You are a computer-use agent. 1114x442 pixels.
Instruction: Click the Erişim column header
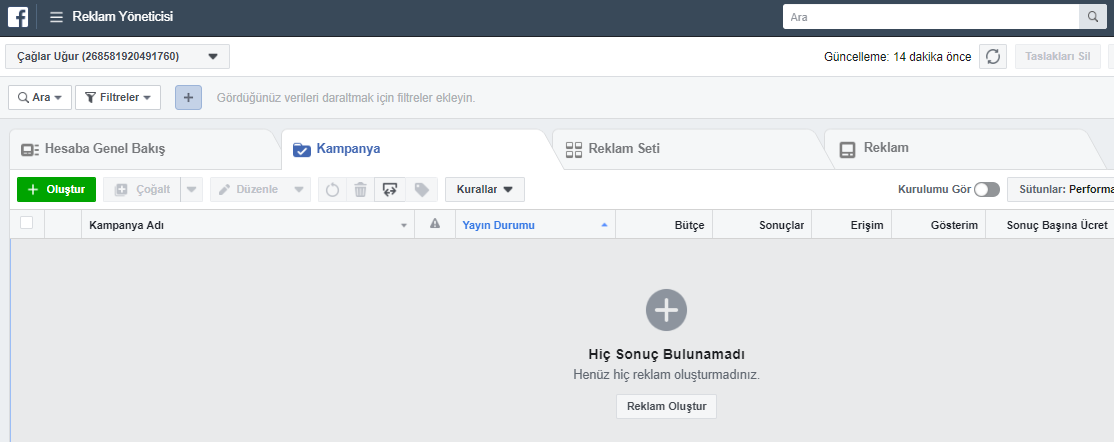[852, 225]
